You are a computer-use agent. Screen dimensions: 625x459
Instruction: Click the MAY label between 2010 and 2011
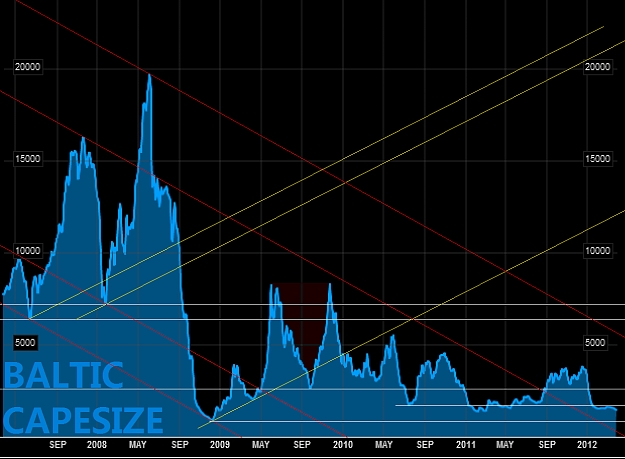384,445
